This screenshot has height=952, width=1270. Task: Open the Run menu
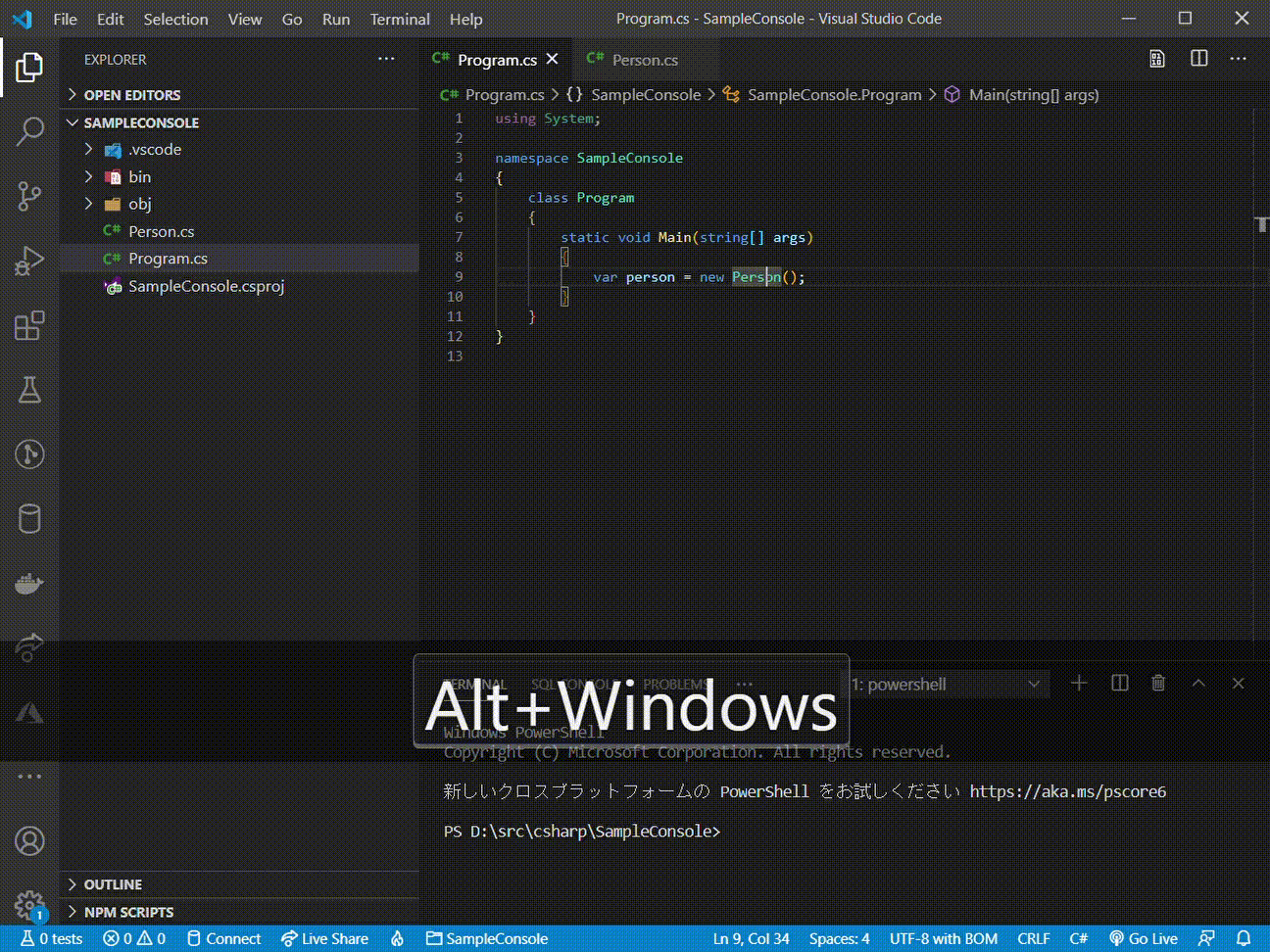(336, 19)
